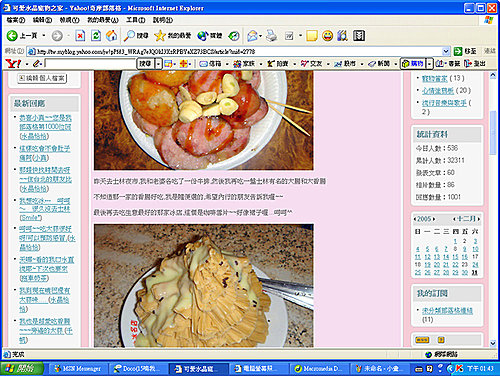Go to next month arrow after 十二月
The height and width of the screenshot is (376, 500).
479,219
